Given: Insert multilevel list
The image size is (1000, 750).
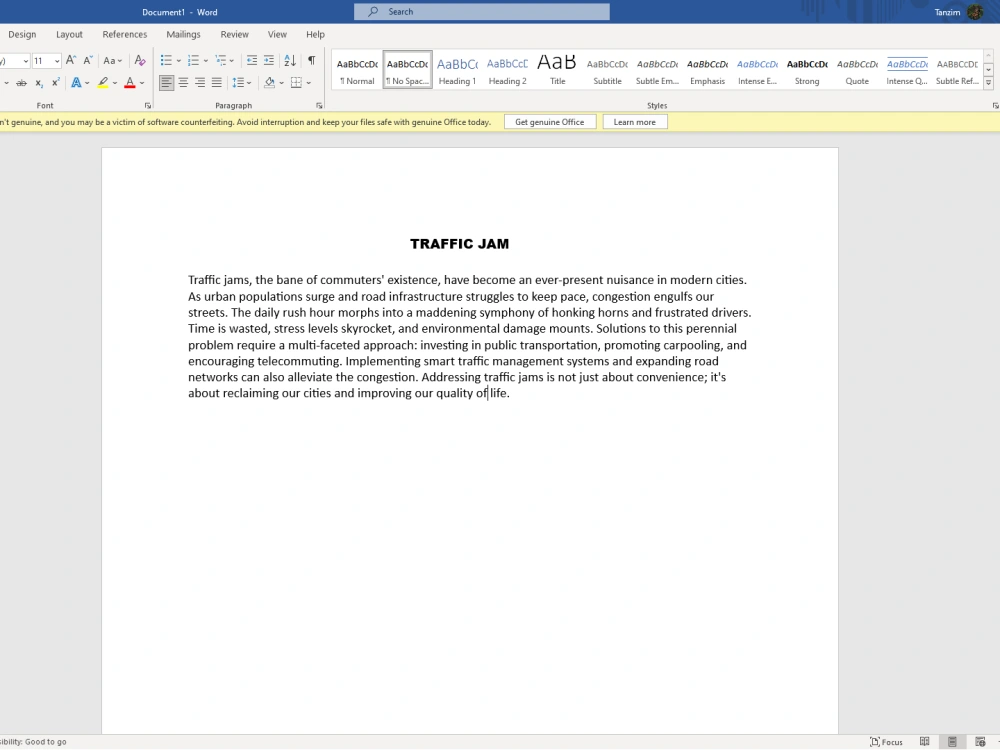Looking at the screenshot, I should (x=221, y=61).
